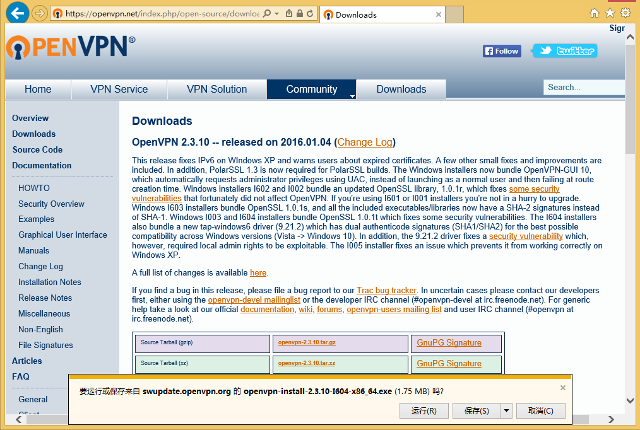Viewport: 640px width, 430px height.
Task: Open the openvpn-devel mailinglist link
Action: tap(254, 300)
